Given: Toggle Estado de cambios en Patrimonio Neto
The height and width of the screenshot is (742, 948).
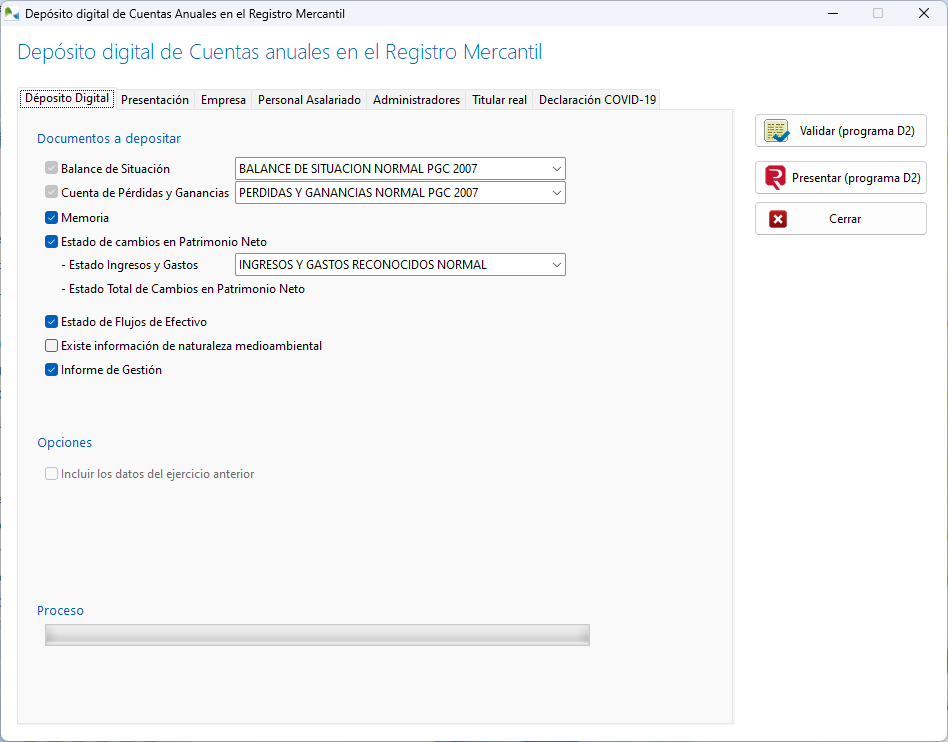Looking at the screenshot, I should (x=51, y=241).
